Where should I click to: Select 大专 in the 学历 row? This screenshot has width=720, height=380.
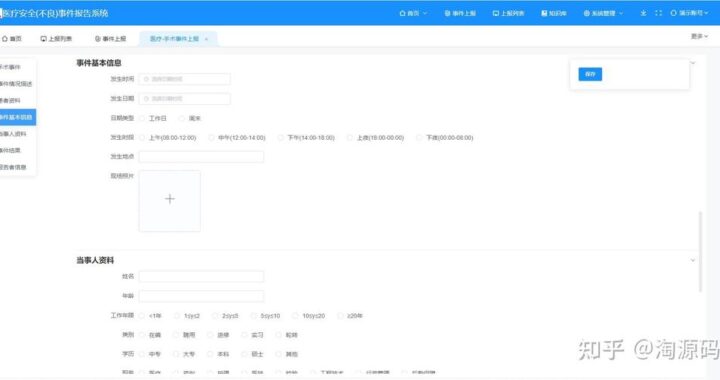[176, 354]
